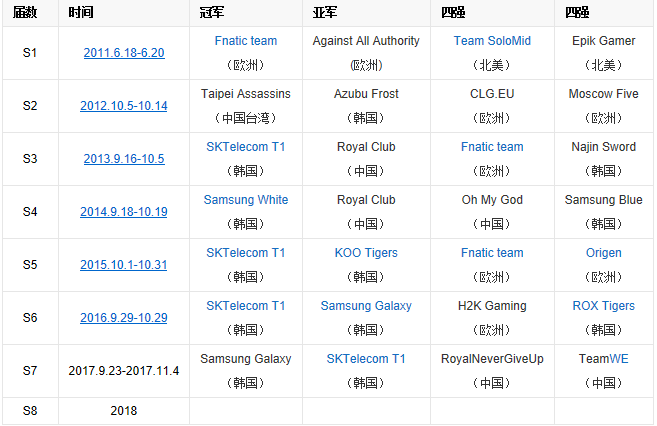Follow the 2013.9.16-10.5 date link
The width and height of the screenshot is (657, 426).
124,159
